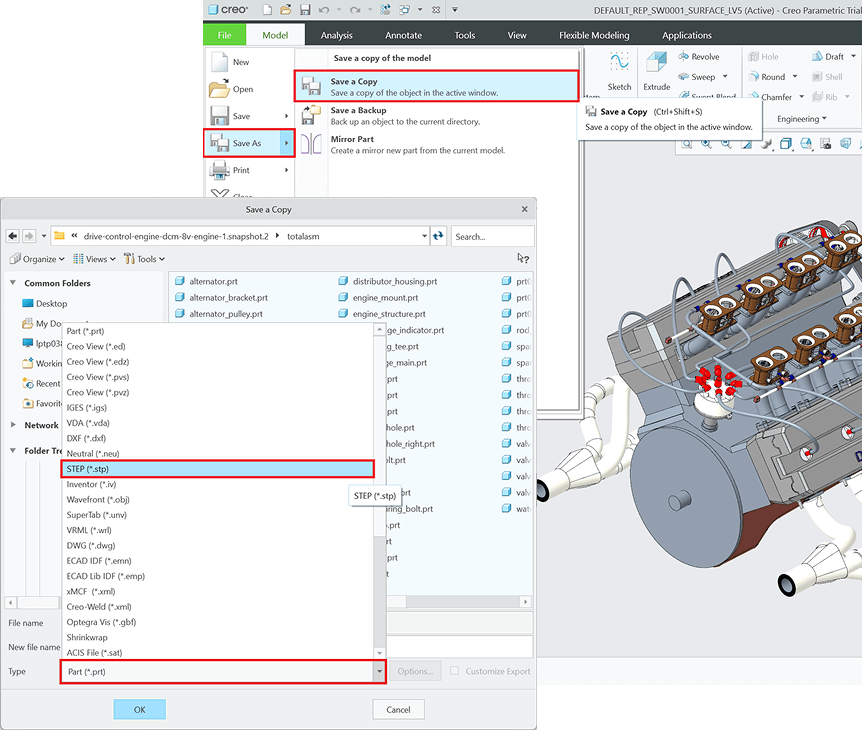Click the Regenerate icon in quick access toolbar

click(x=385, y=9)
